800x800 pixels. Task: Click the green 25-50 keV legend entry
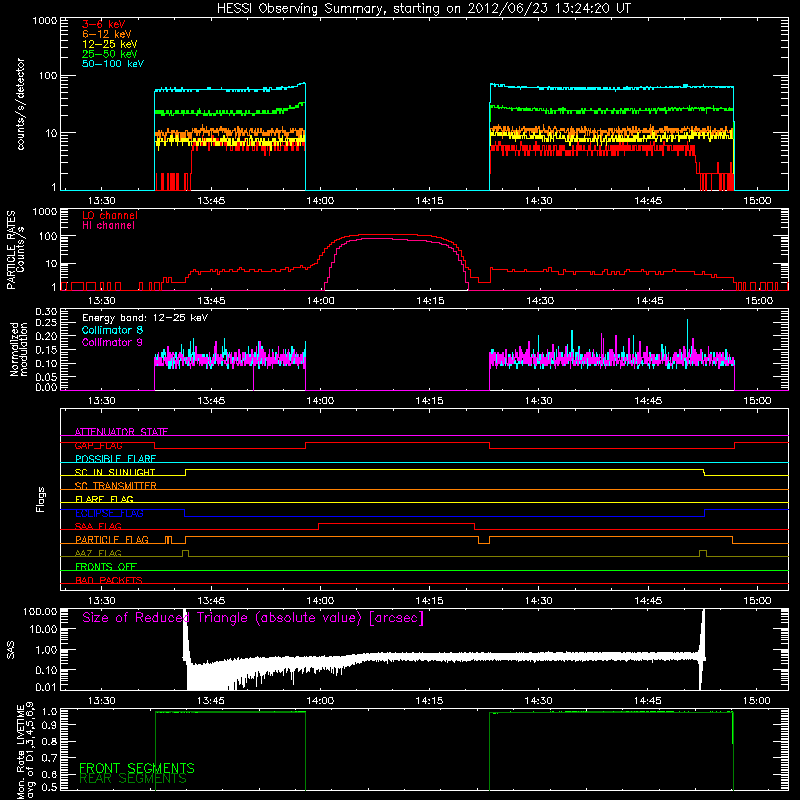[110, 54]
